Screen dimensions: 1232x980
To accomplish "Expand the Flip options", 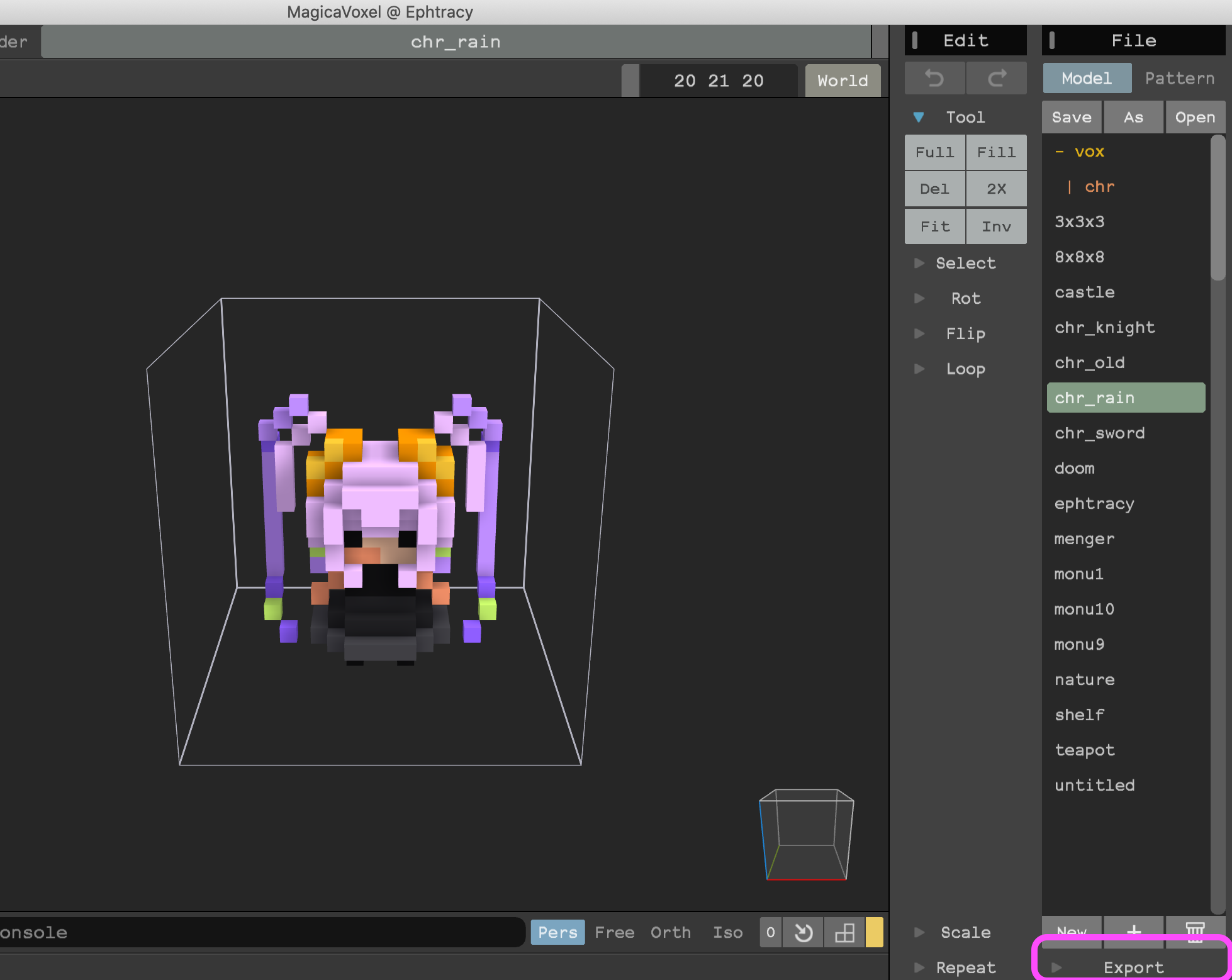I will tap(965, 333).
